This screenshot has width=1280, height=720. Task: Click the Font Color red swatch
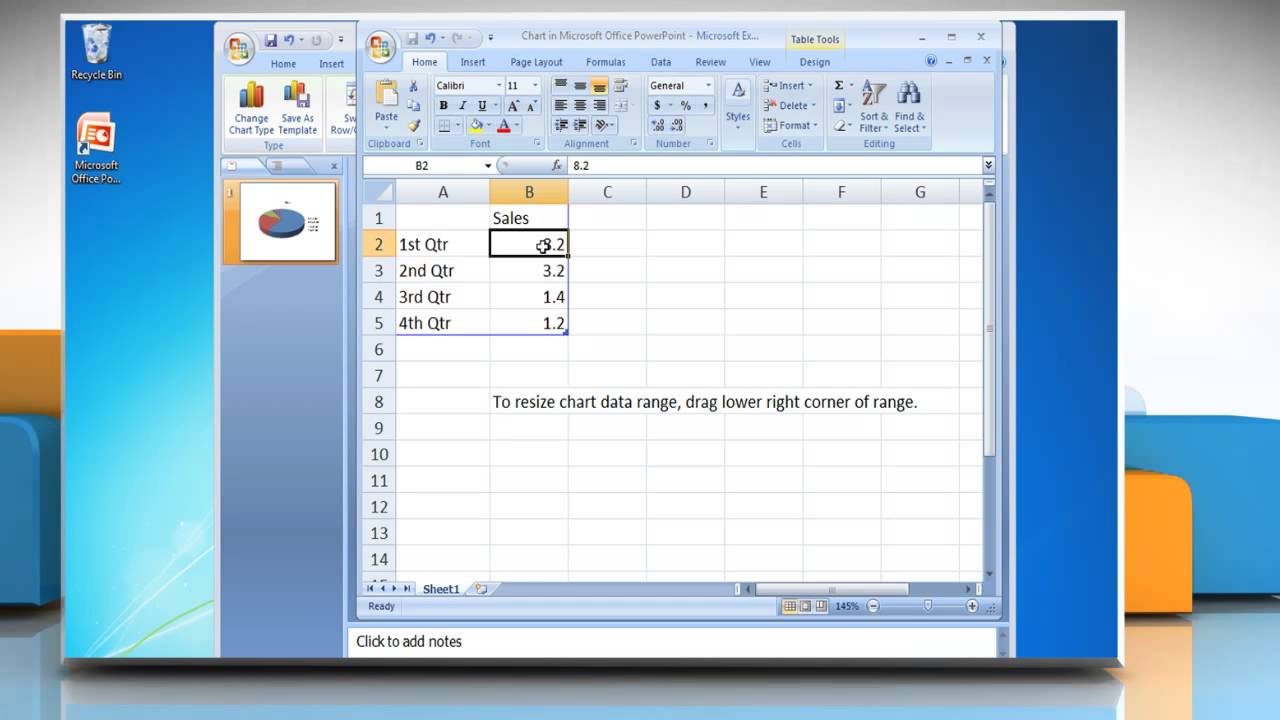tap(504, 126)
